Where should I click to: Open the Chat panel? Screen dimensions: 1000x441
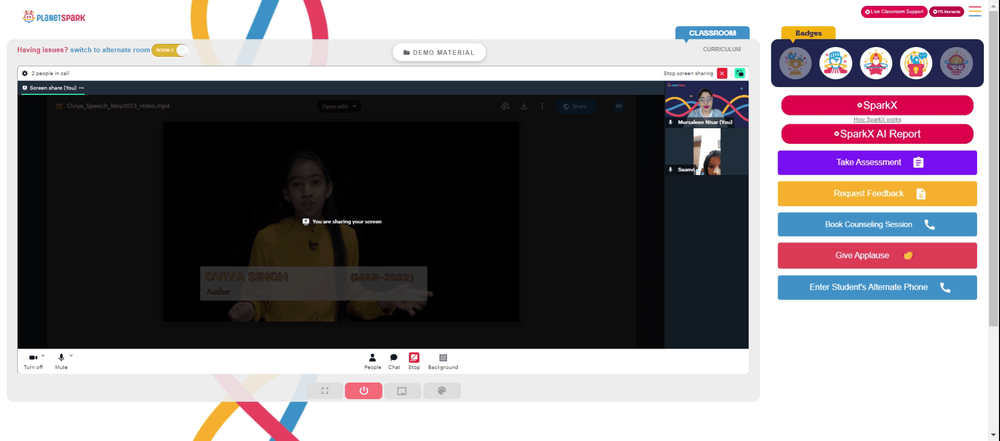click(x=394, y=361)
